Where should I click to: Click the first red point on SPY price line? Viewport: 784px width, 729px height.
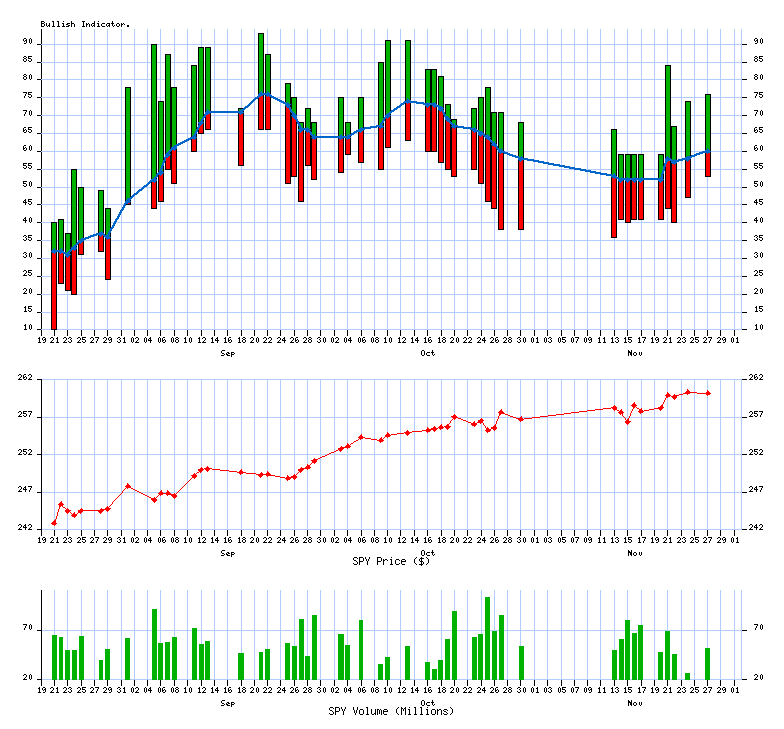(x=54, y=523)
